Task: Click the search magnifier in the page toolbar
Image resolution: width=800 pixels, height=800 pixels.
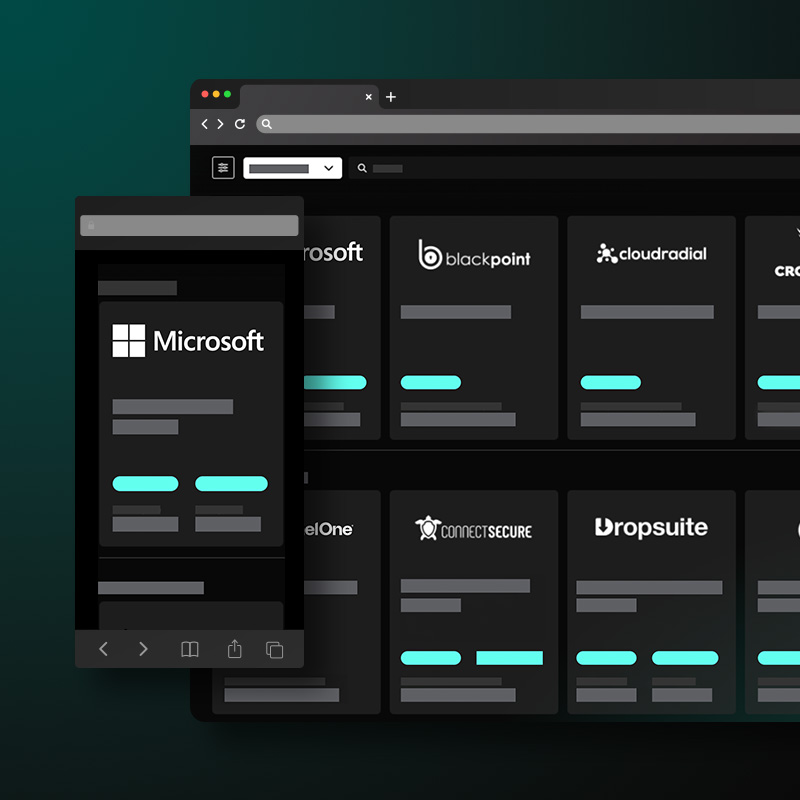Action: tap(362, 168)
